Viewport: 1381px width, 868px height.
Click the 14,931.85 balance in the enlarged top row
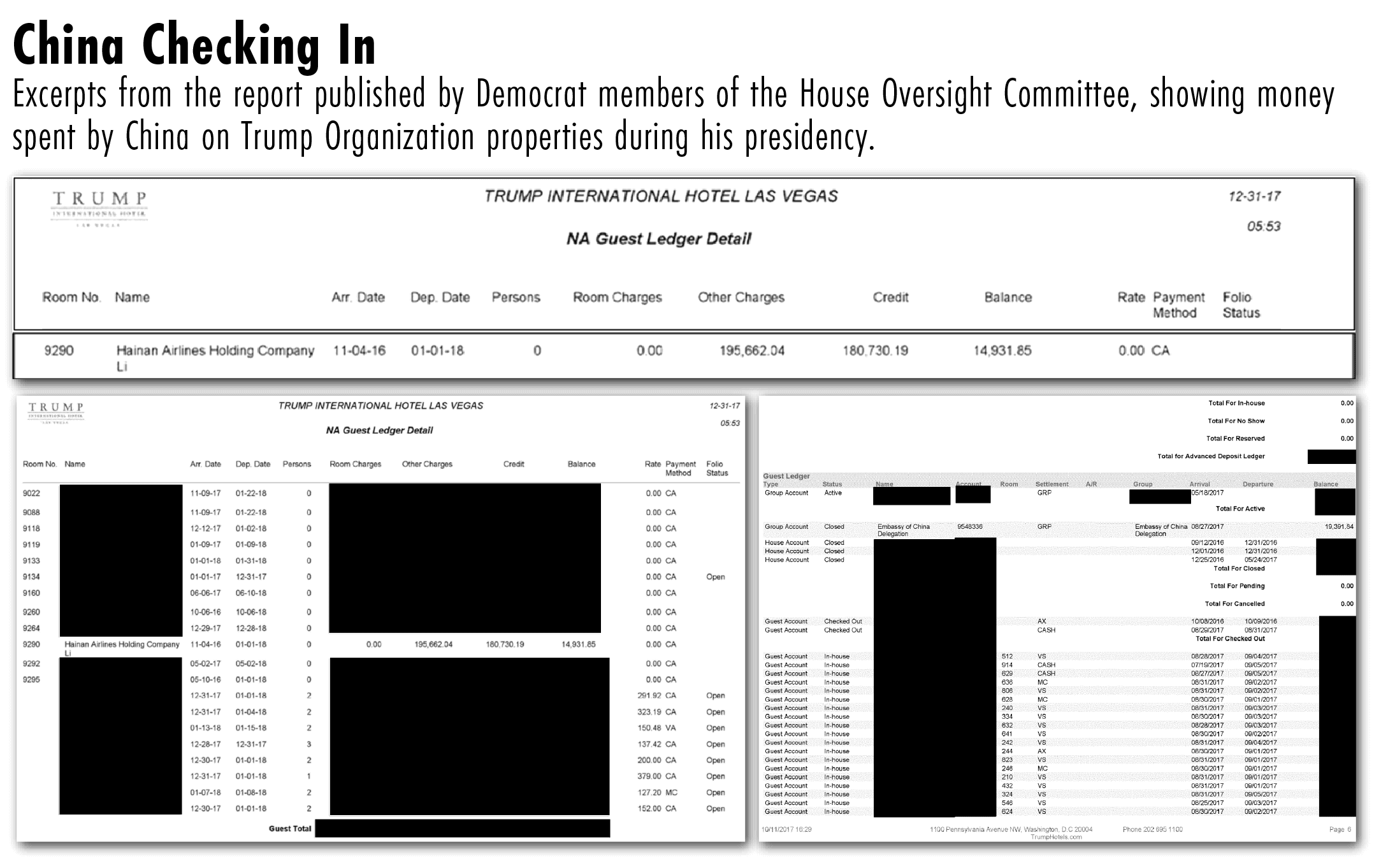tap(1002, 351)
